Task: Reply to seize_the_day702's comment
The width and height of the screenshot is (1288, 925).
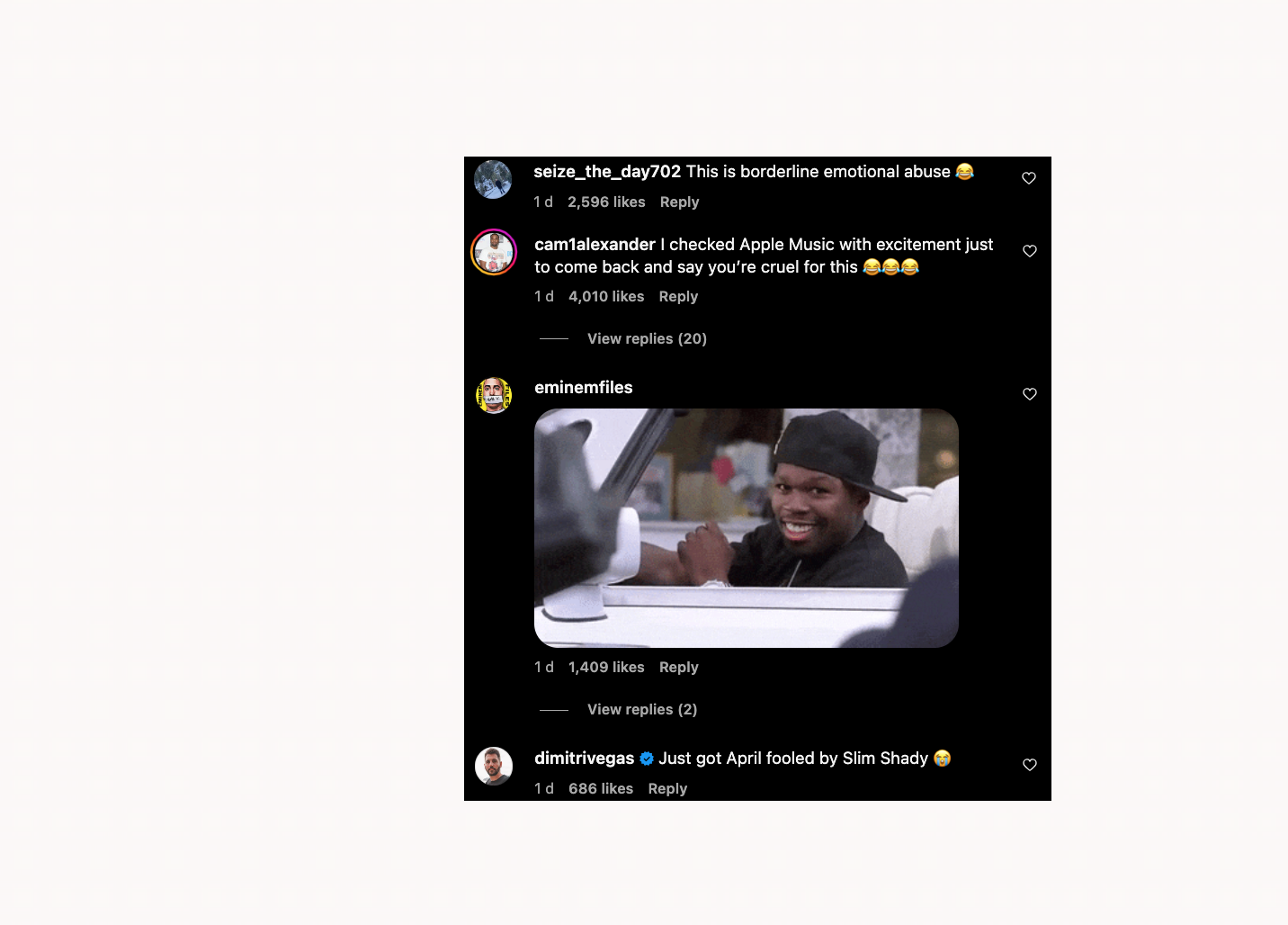Action: point(679,202)
